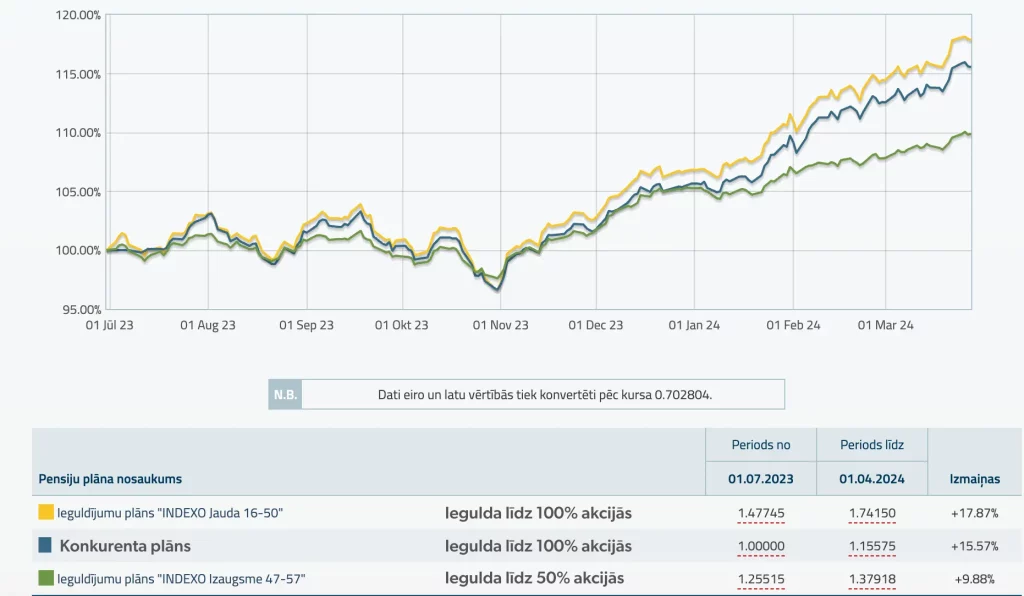Screen dimensions: 1024x596
Task: Click the 95.00% y-axis label
Action: tap(82, 309)
